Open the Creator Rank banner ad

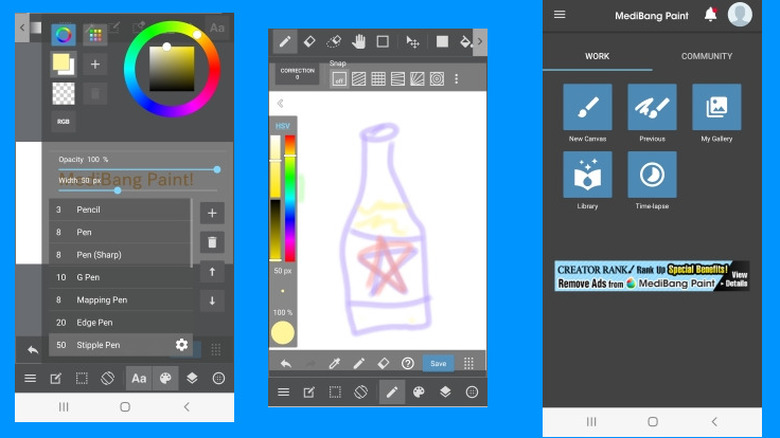(652, 276)
